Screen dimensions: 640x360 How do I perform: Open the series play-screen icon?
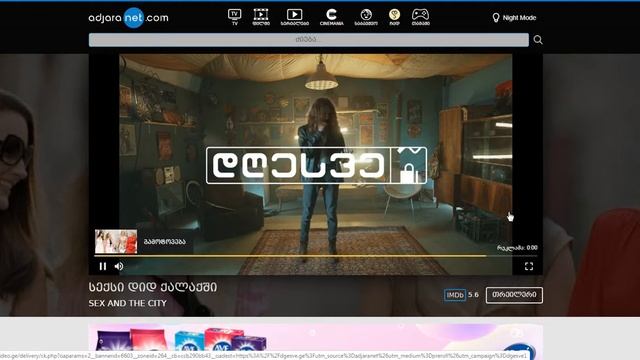pyautogui.click(x=294, y=18)
